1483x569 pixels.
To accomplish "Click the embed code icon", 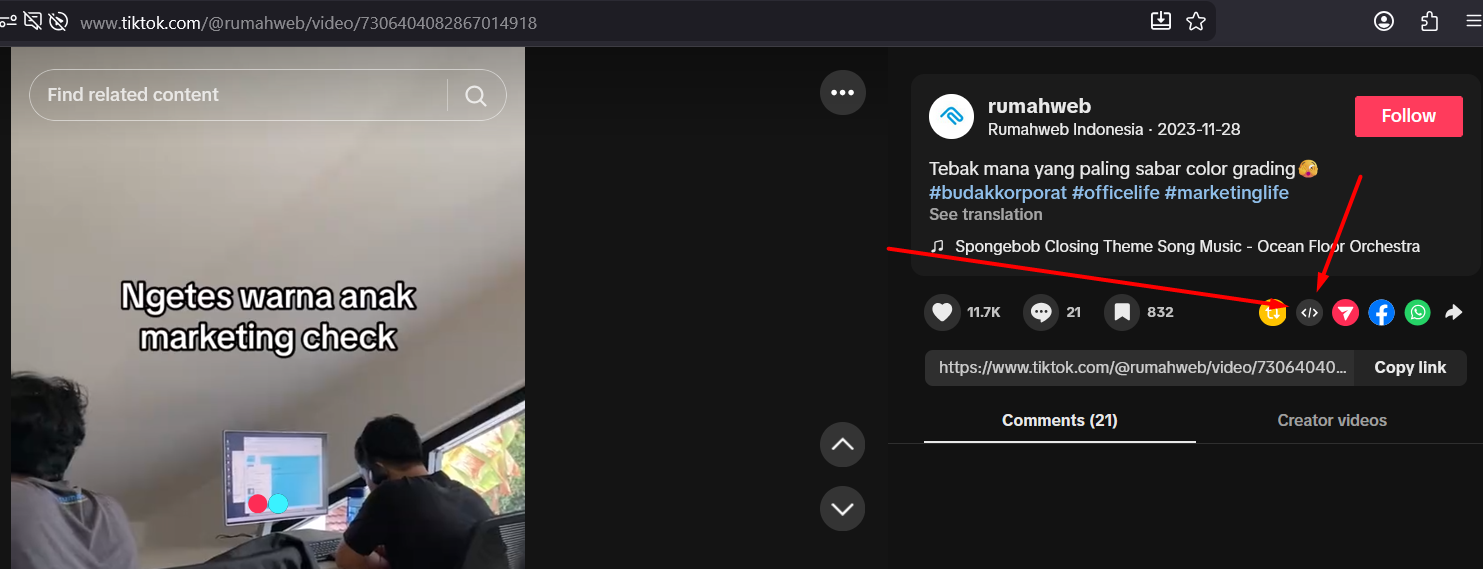I will 1309,313.
